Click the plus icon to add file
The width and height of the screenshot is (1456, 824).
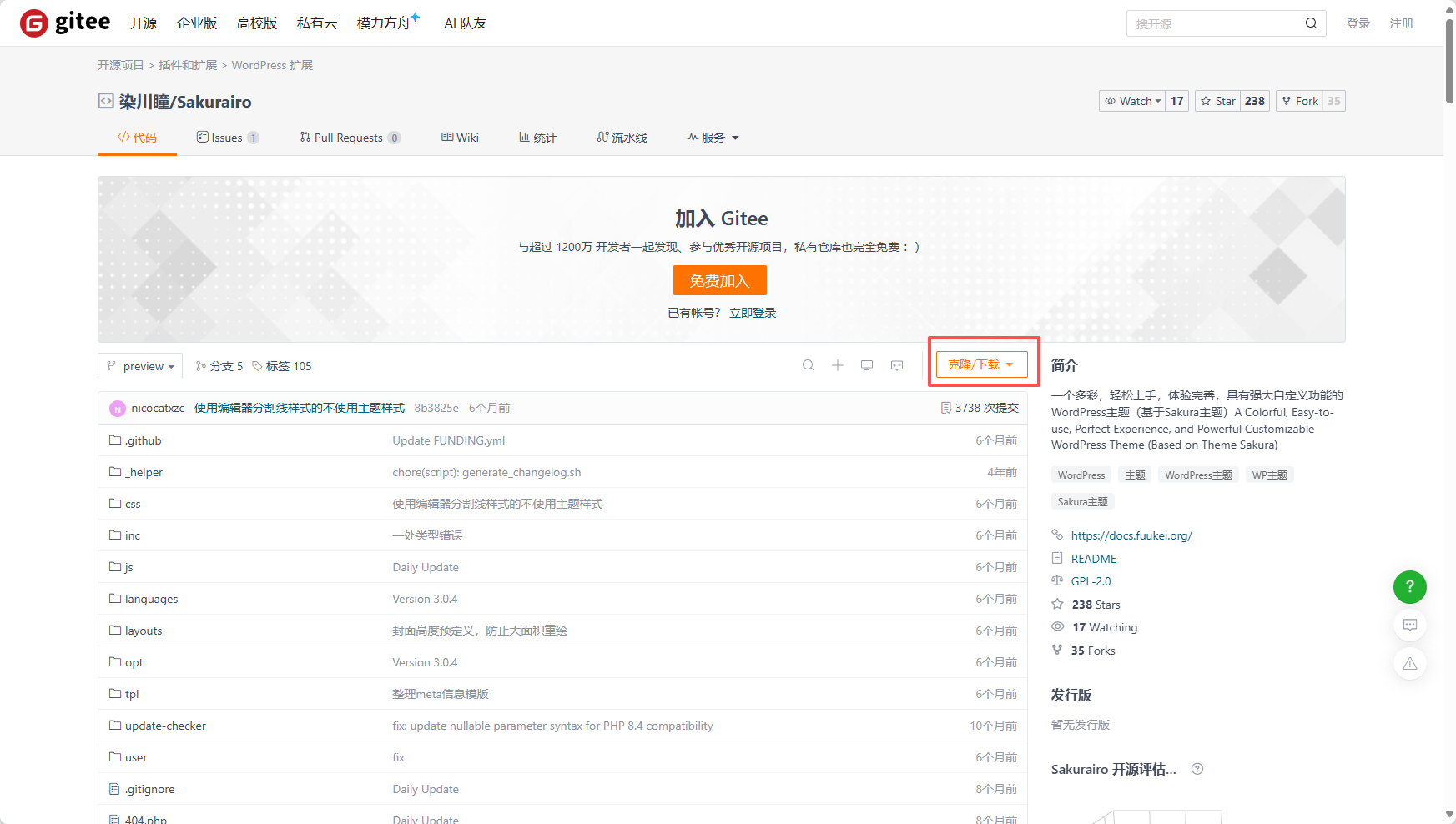pos(838,365)
